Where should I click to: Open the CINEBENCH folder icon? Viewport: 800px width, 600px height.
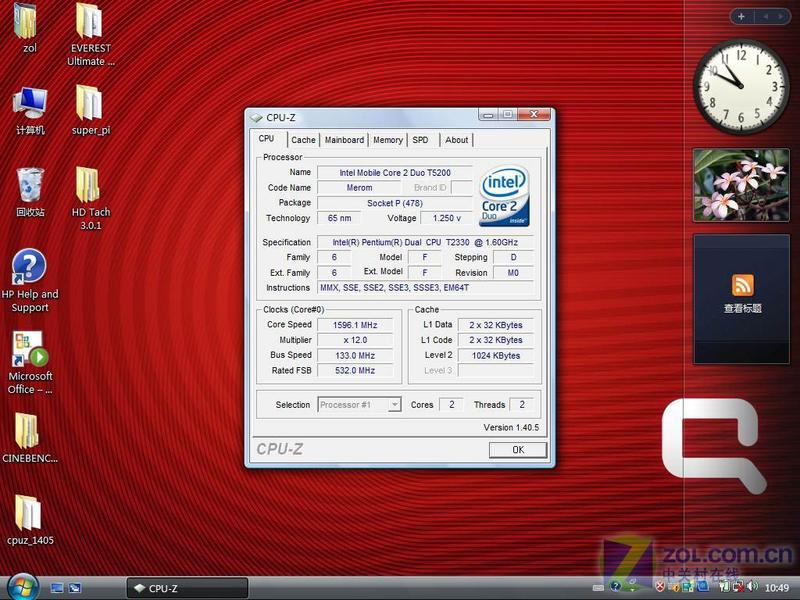pos(29,438)
